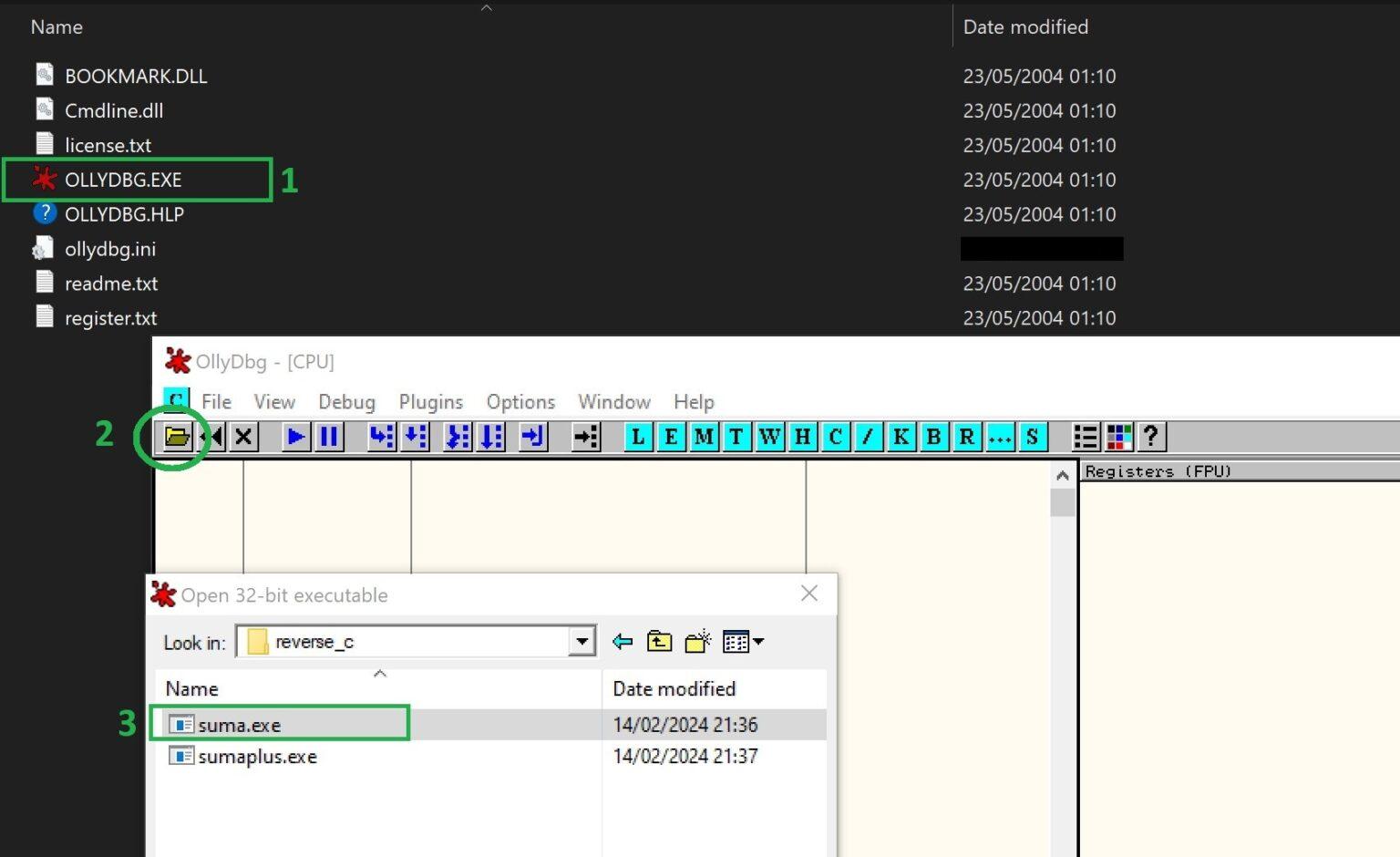Open OllyDbg Help with the question mark icon

click(x=1151, y=437)
